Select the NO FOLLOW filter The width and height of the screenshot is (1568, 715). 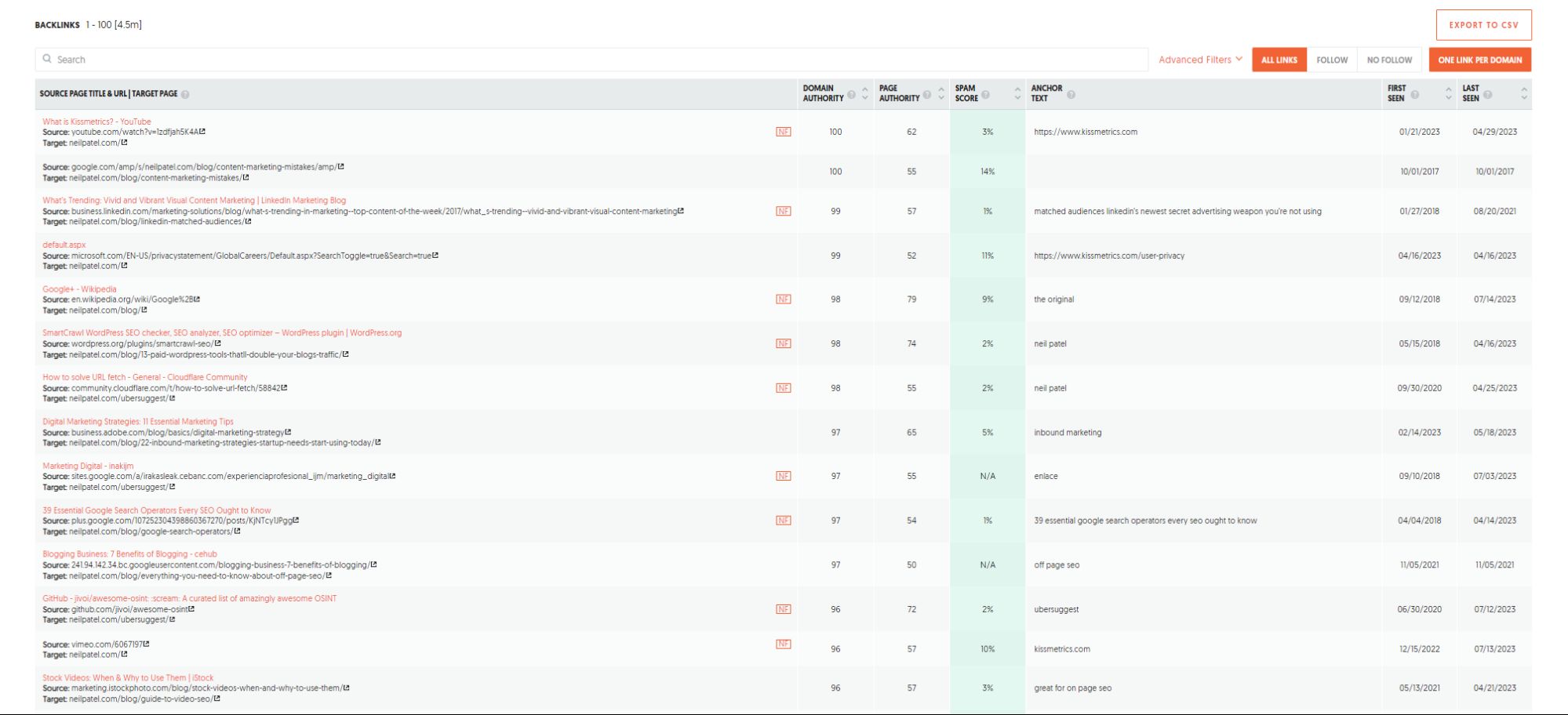click(x=1389, y=60)
